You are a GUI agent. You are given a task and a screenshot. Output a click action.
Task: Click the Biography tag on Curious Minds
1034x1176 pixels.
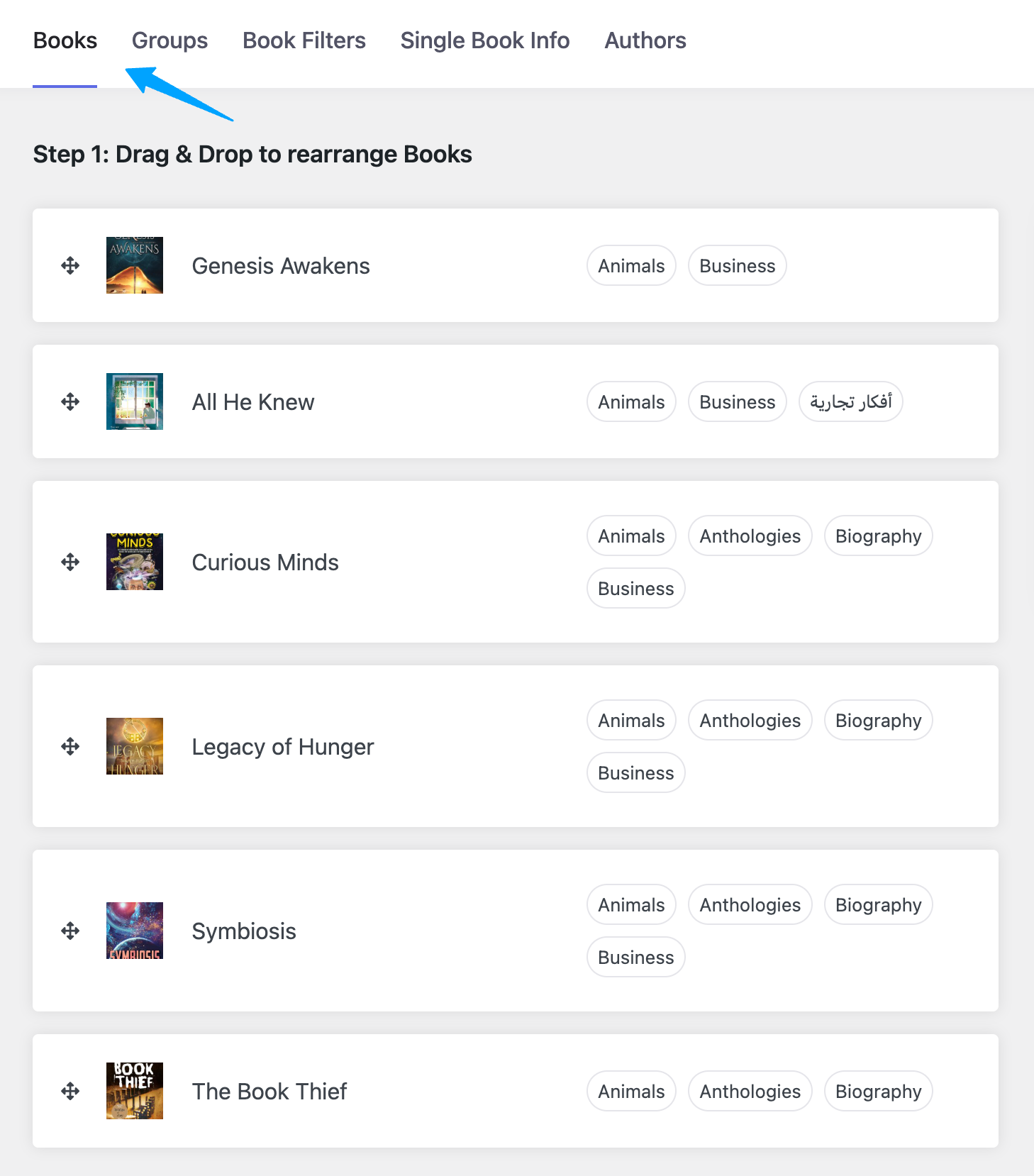coord(878,536)
